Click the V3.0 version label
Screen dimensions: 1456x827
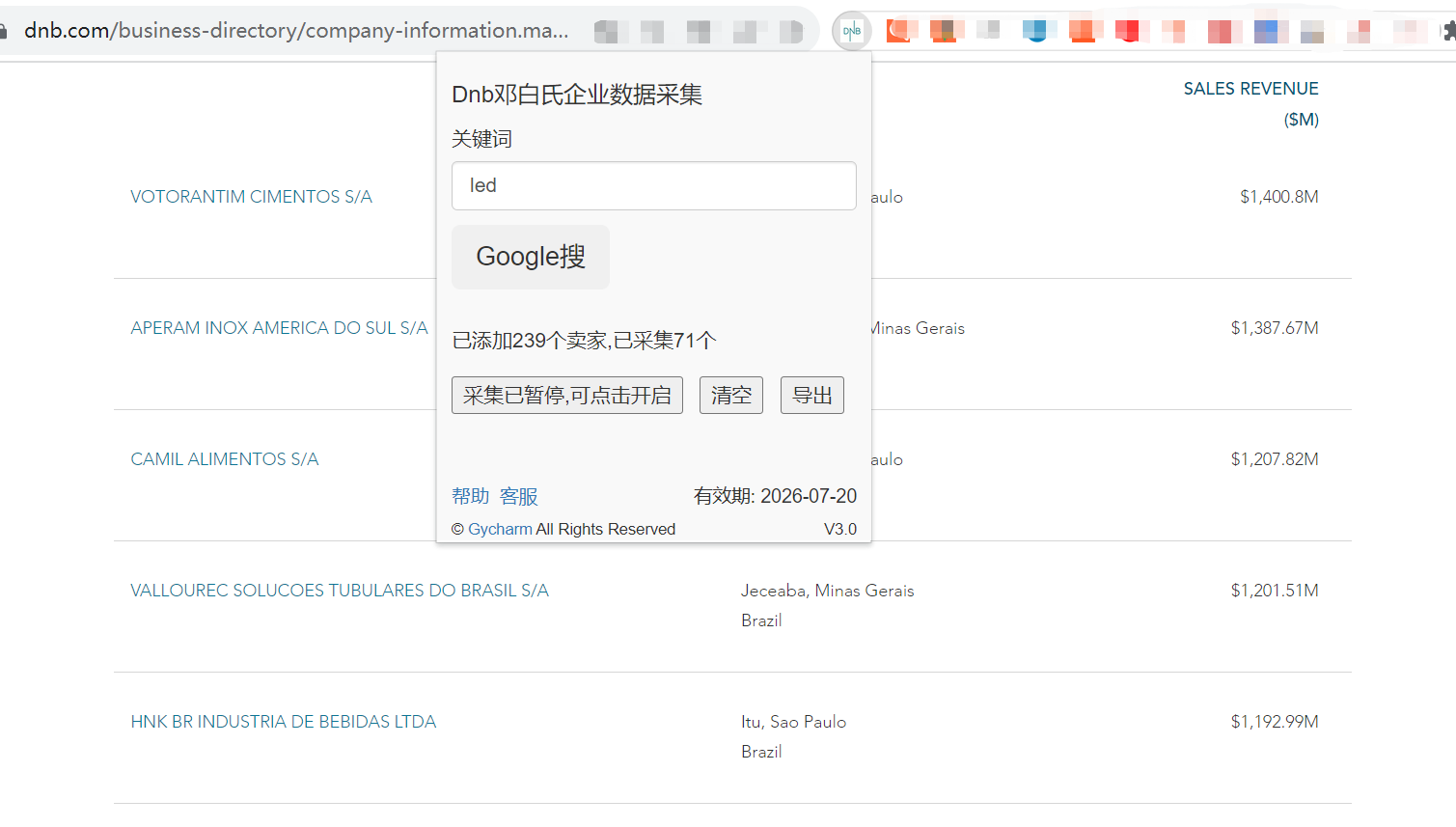pos(840,529)
